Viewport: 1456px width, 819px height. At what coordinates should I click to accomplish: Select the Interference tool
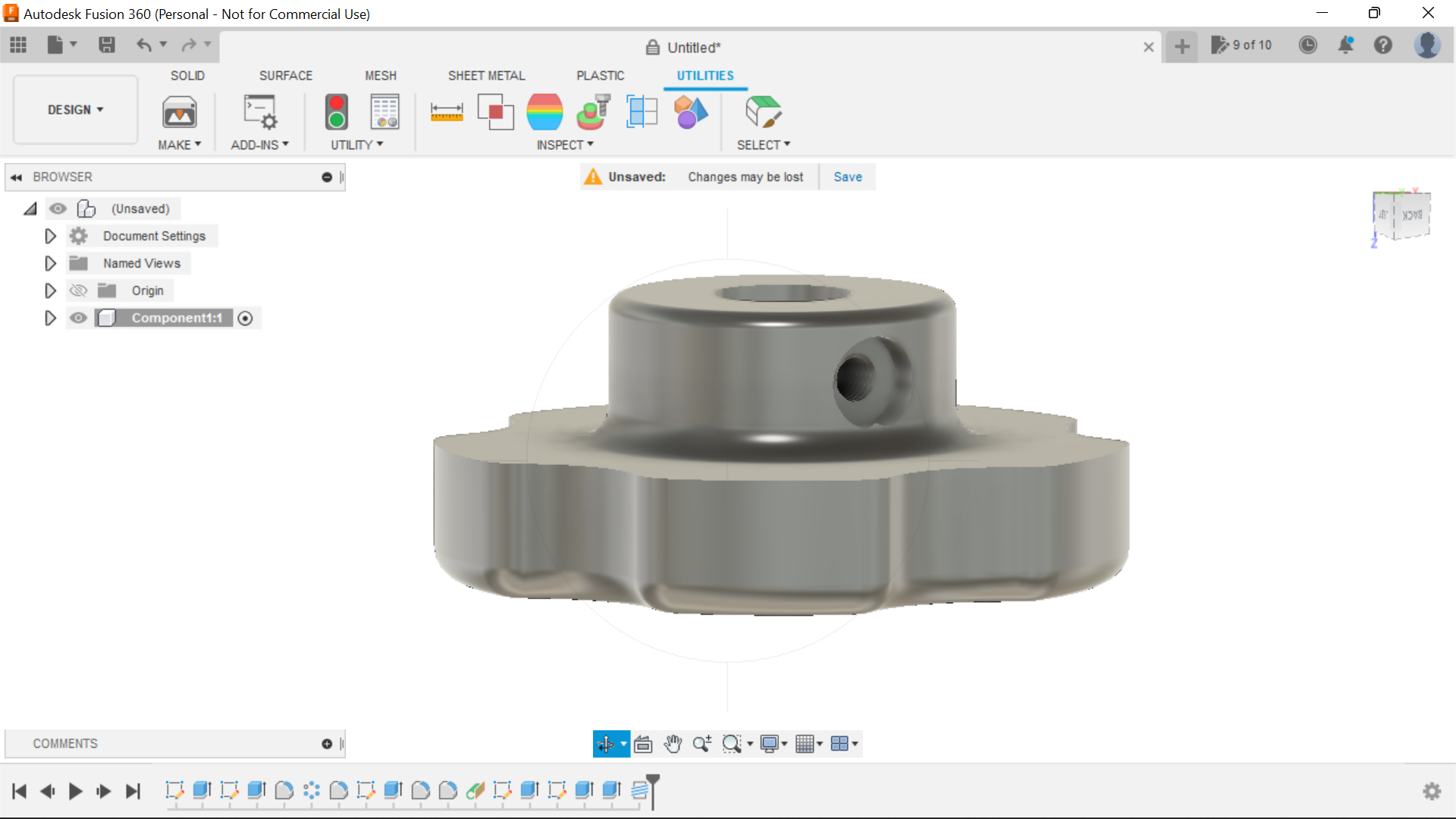coord(495,112)
